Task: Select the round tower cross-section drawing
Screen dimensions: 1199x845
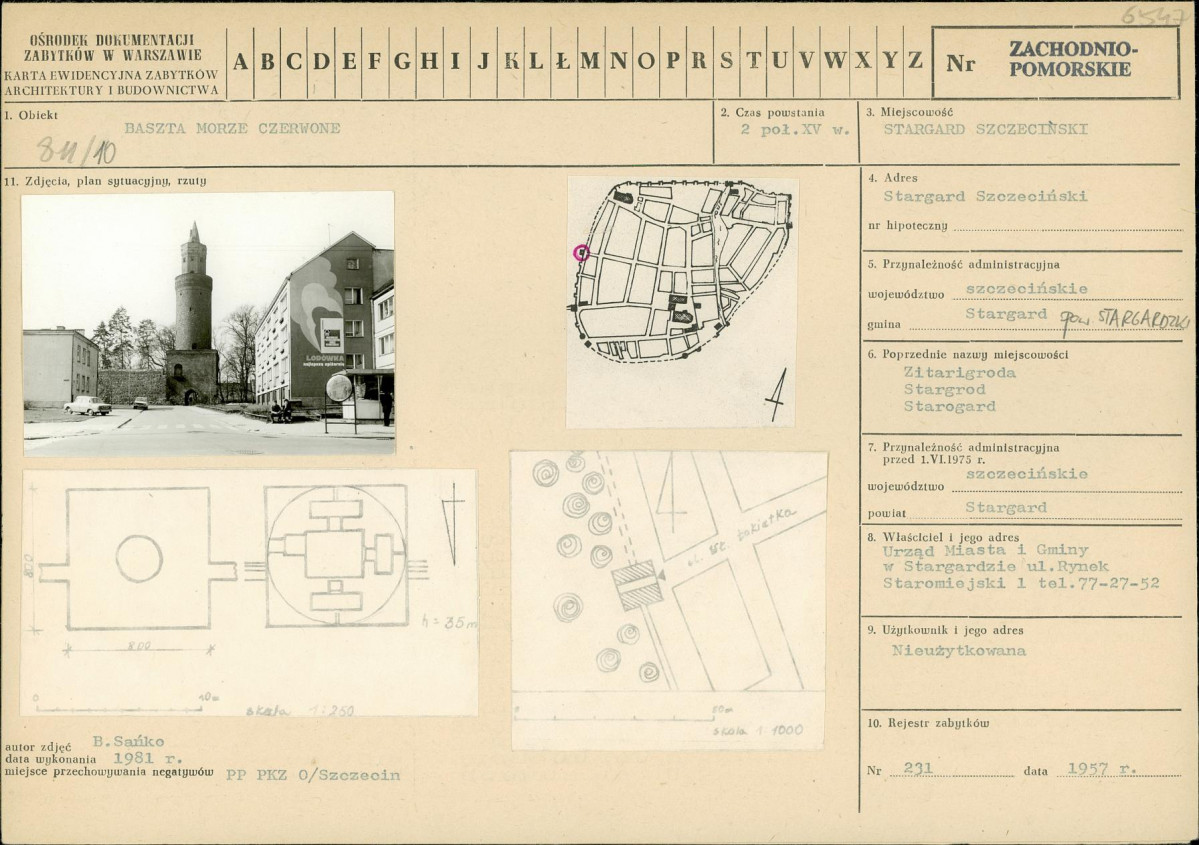Action: click(335, 555)
